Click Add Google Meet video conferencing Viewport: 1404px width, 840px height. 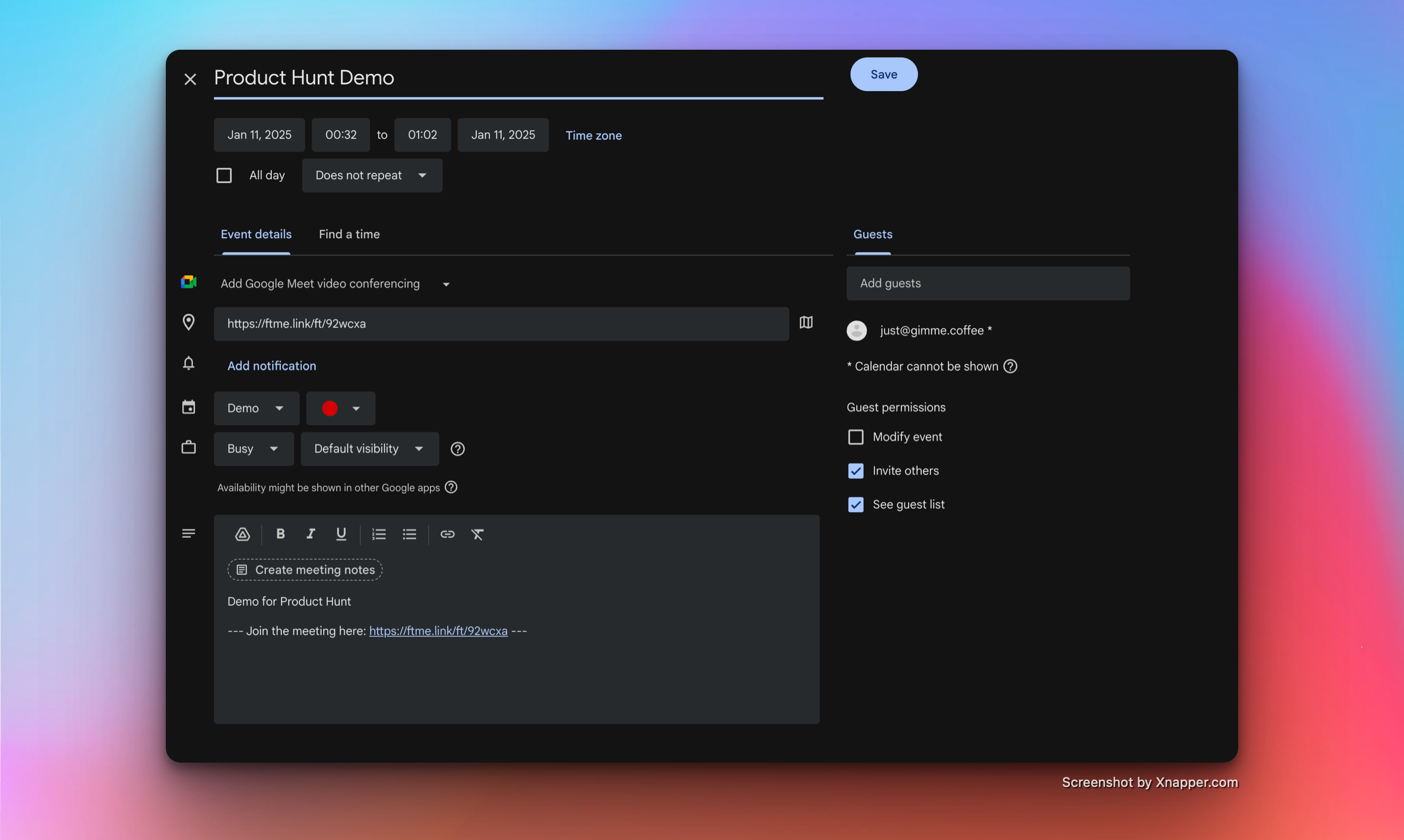coord(320,283)
